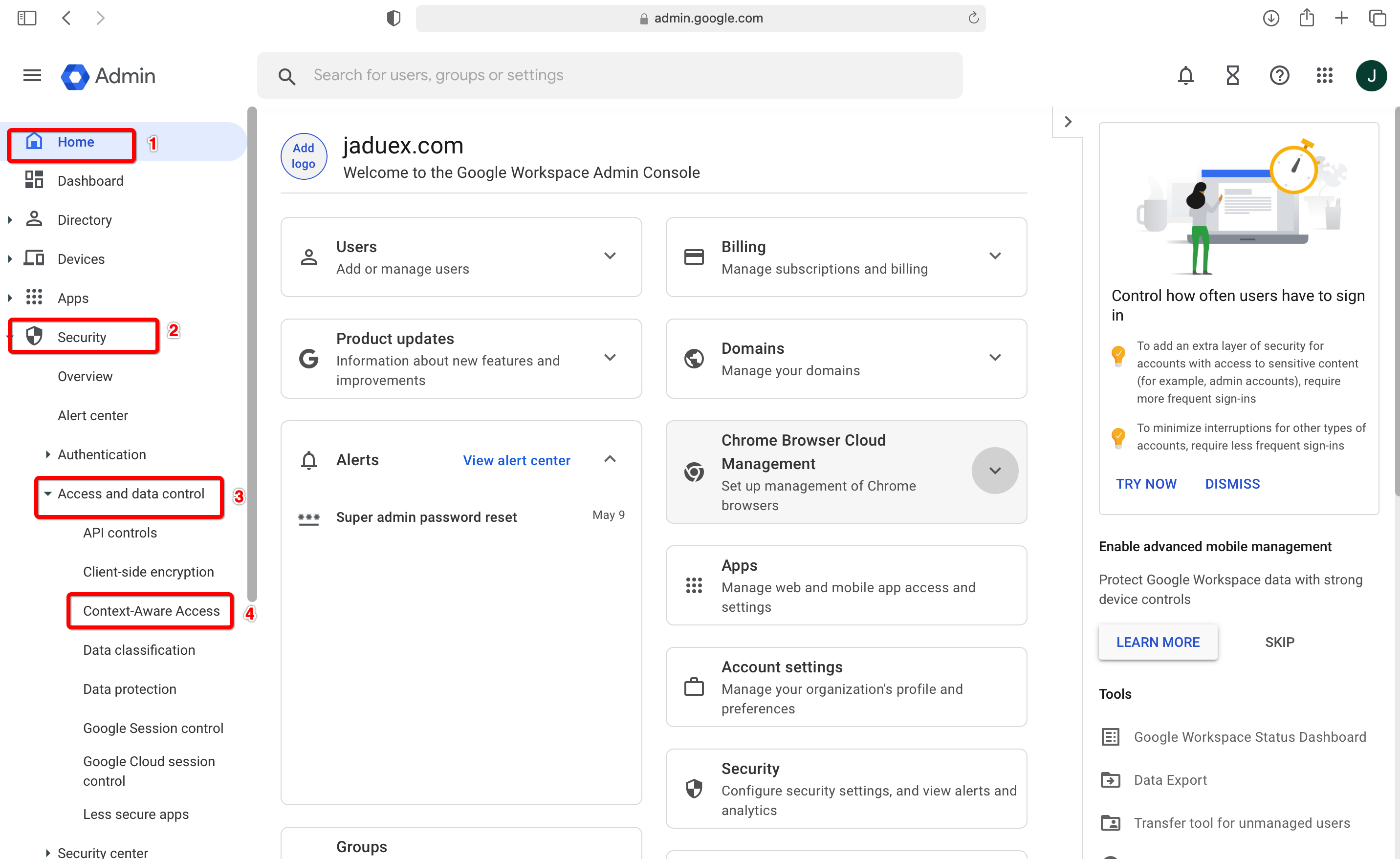The height and width of the screenshot is (859, 1400).
Task: Open the main hamburger menu
Action: pos(32,75)
